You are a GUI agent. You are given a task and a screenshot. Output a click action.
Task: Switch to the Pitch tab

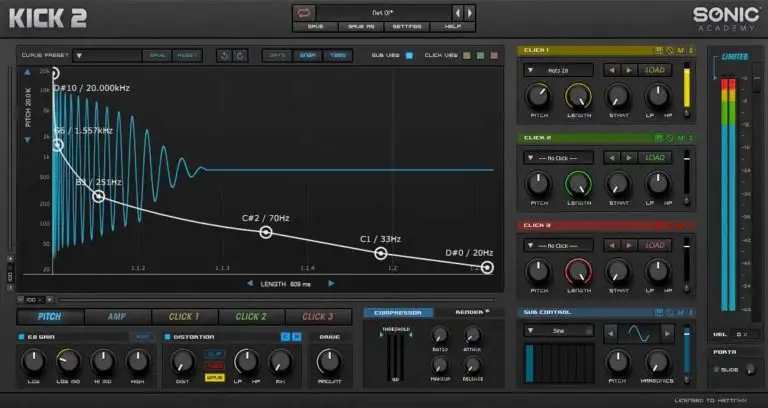tap(50, 316)
